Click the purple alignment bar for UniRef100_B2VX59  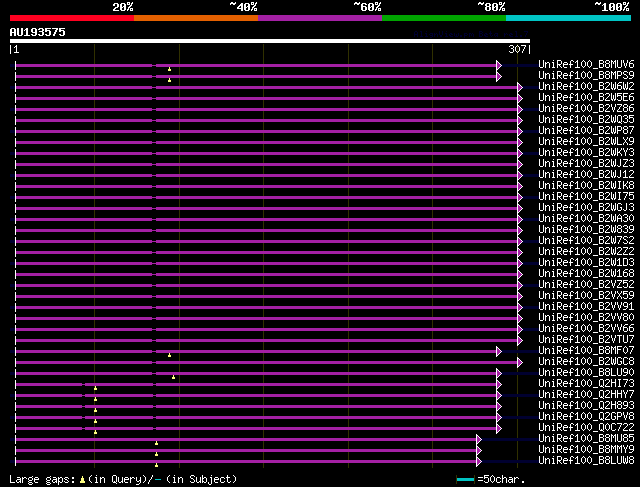[x=300, y=296]
